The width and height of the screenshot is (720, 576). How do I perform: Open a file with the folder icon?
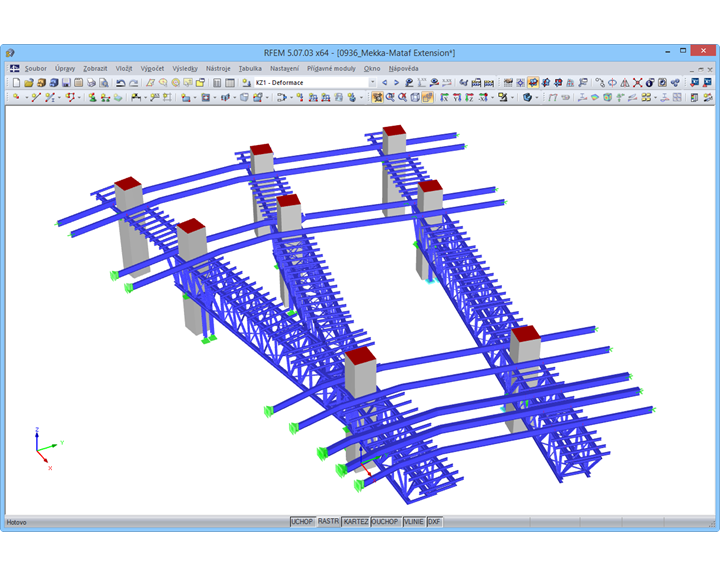[29, 83]
